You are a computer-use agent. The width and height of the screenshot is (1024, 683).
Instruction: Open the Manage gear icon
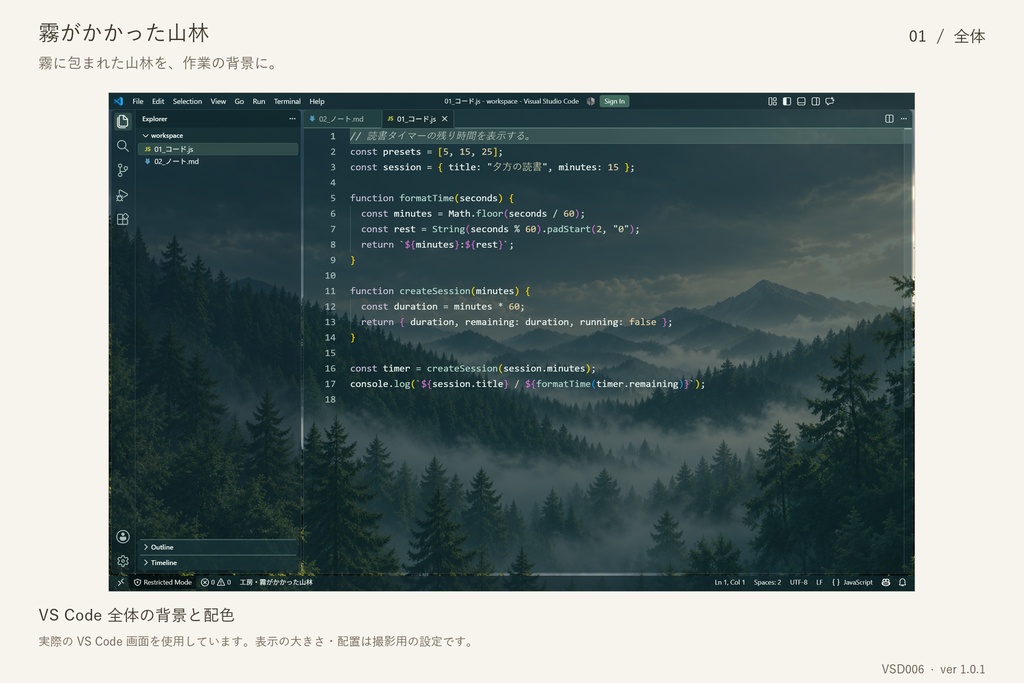point(122,561)
